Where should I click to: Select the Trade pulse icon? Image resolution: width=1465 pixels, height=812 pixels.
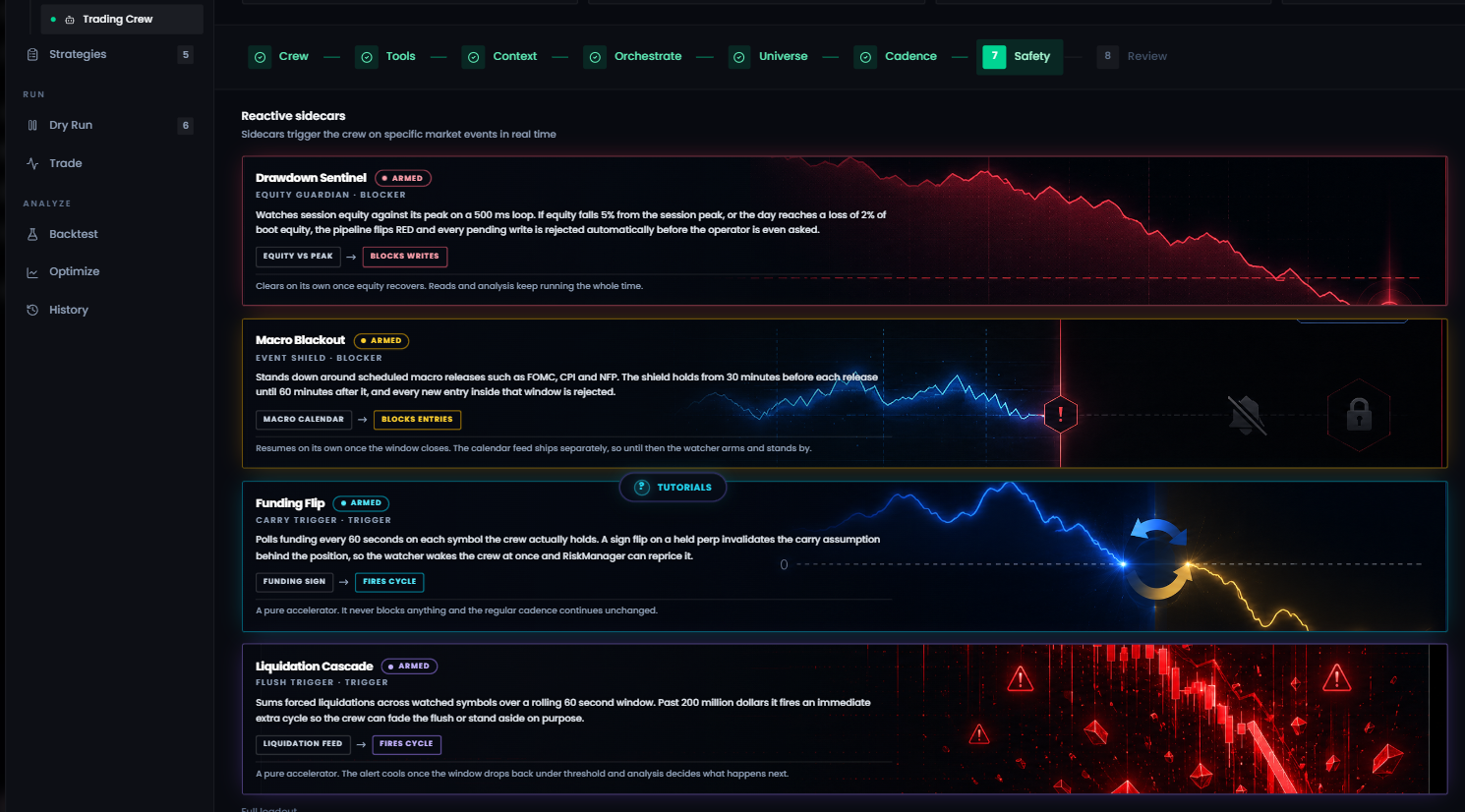tap(32, 164)
